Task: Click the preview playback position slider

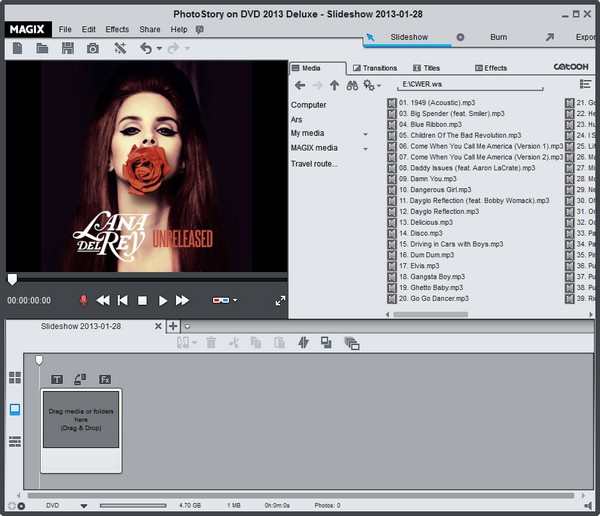Action: [12, 279]
